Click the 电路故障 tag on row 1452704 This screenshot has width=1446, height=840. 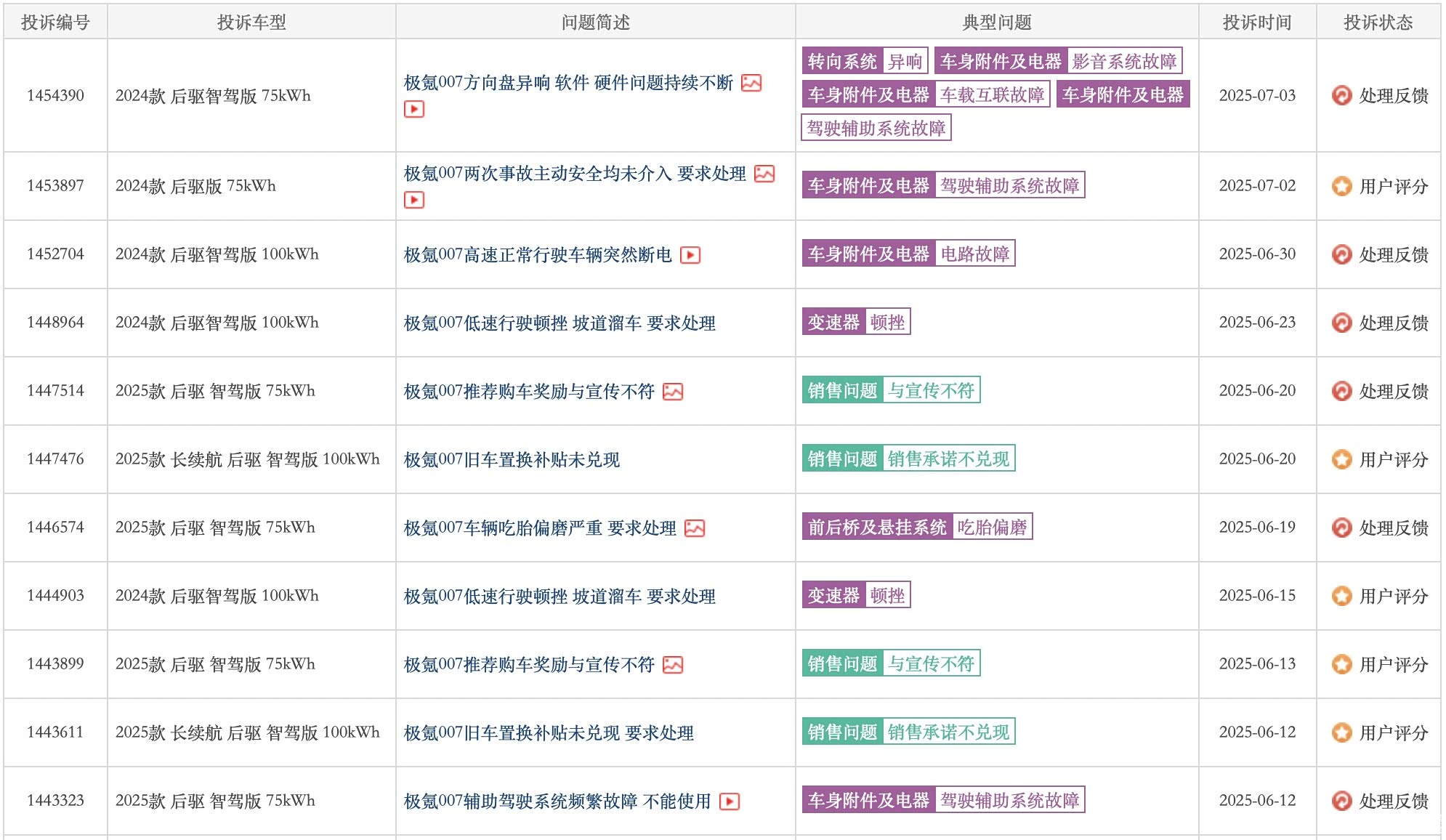coord(974,254)
